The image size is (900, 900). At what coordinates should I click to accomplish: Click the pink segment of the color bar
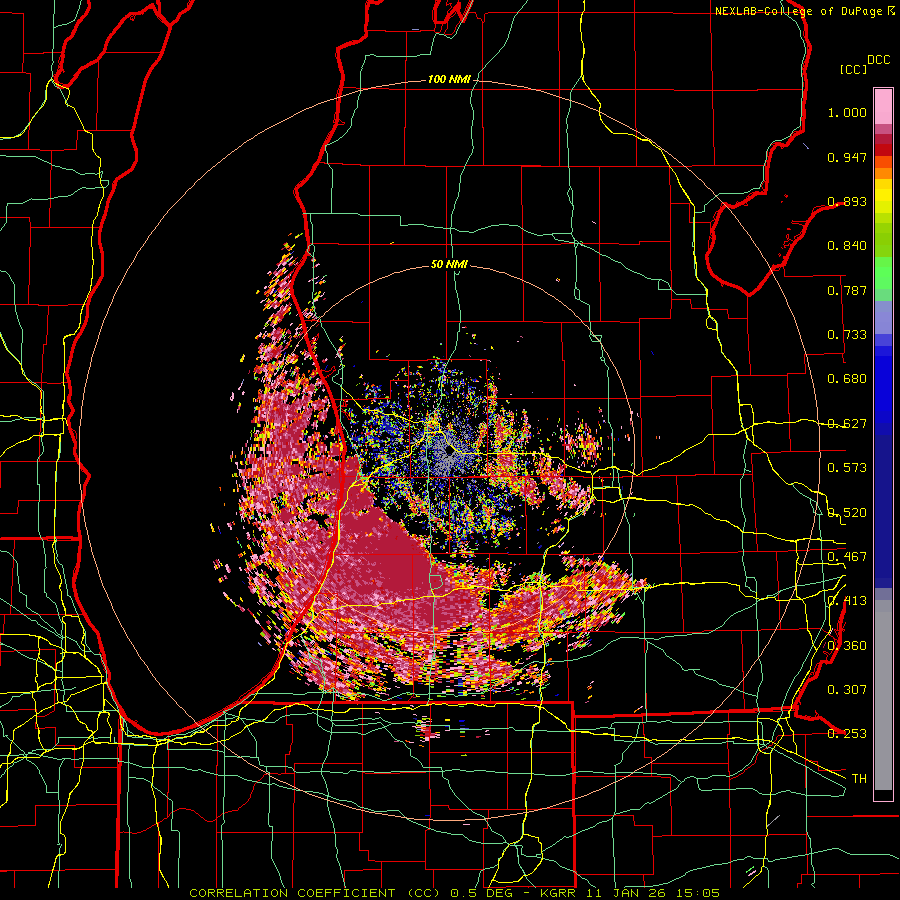pos(883,106)
